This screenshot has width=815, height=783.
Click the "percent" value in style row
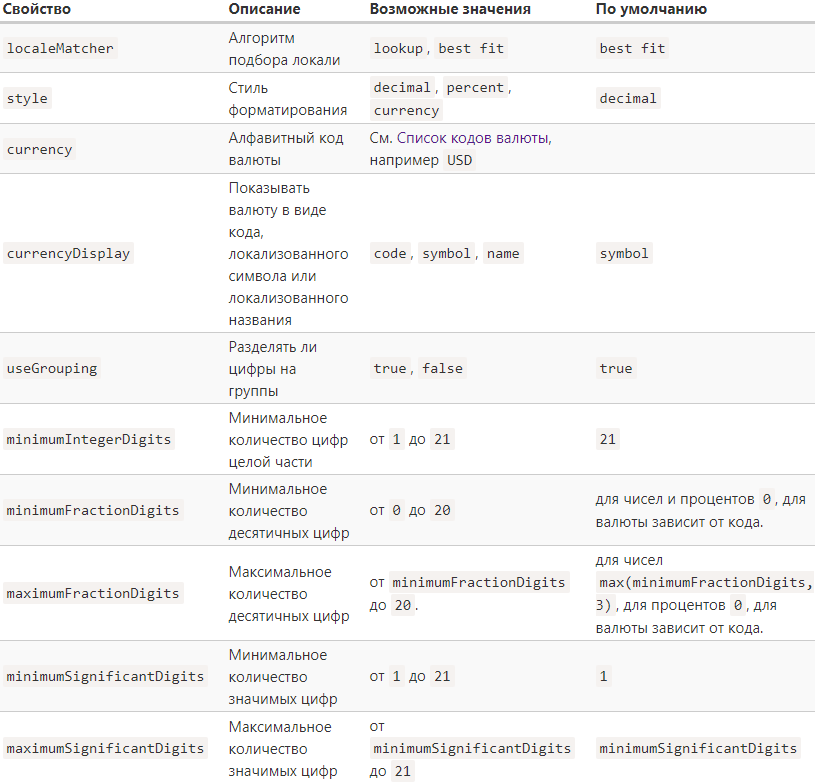pyautogui.click(x=475, y=87)
